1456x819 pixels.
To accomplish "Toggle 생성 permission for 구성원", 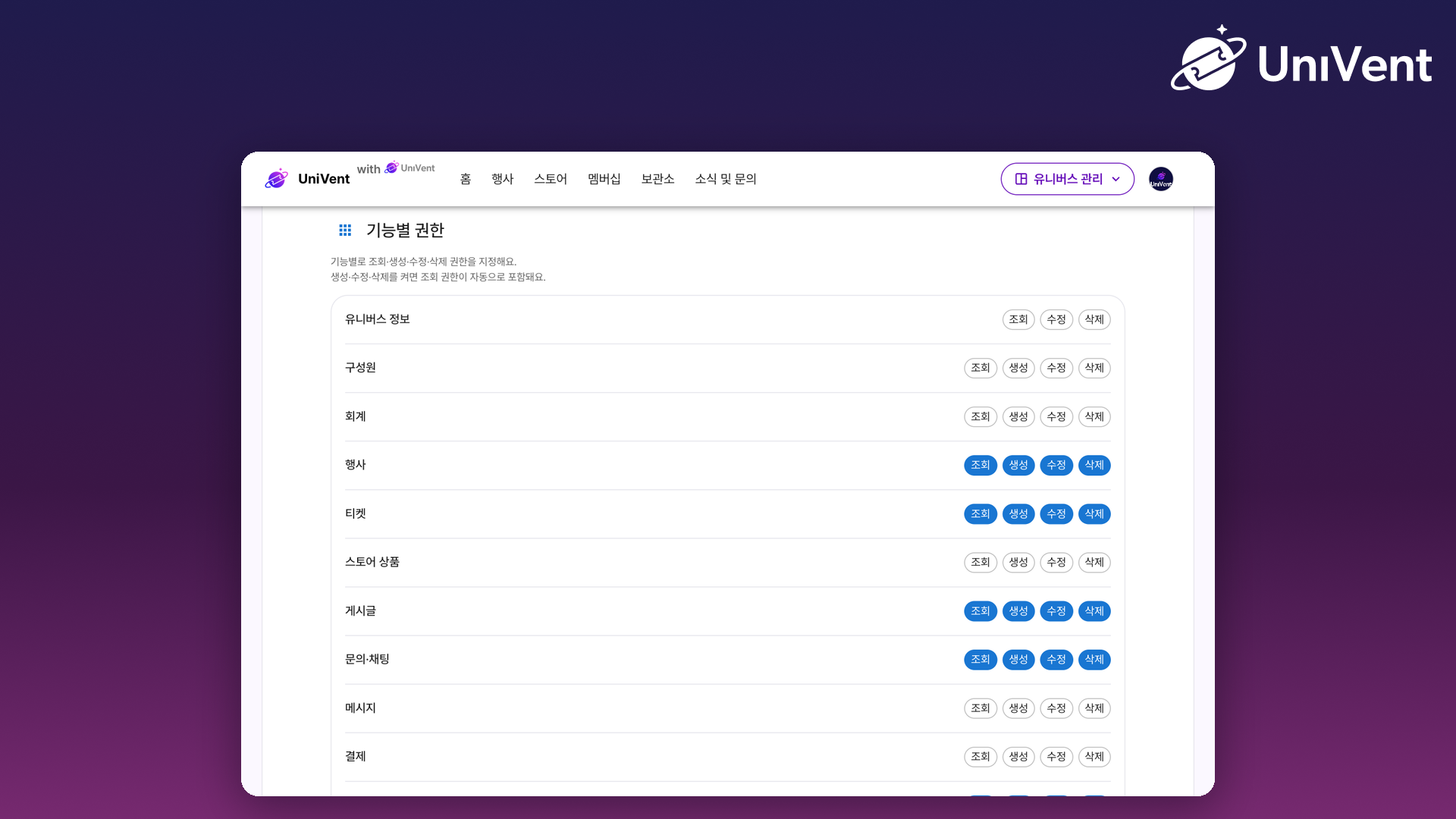I will (1018, 368).
